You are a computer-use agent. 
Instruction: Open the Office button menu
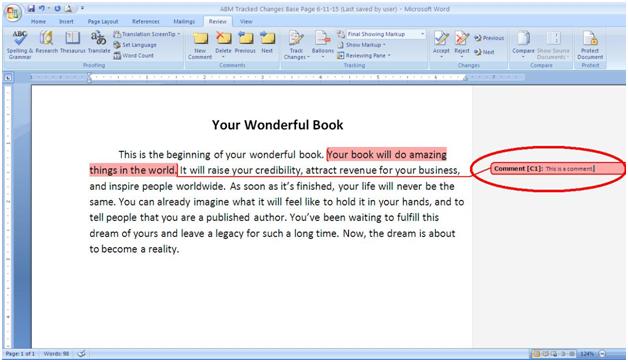[x=12, y=13]
